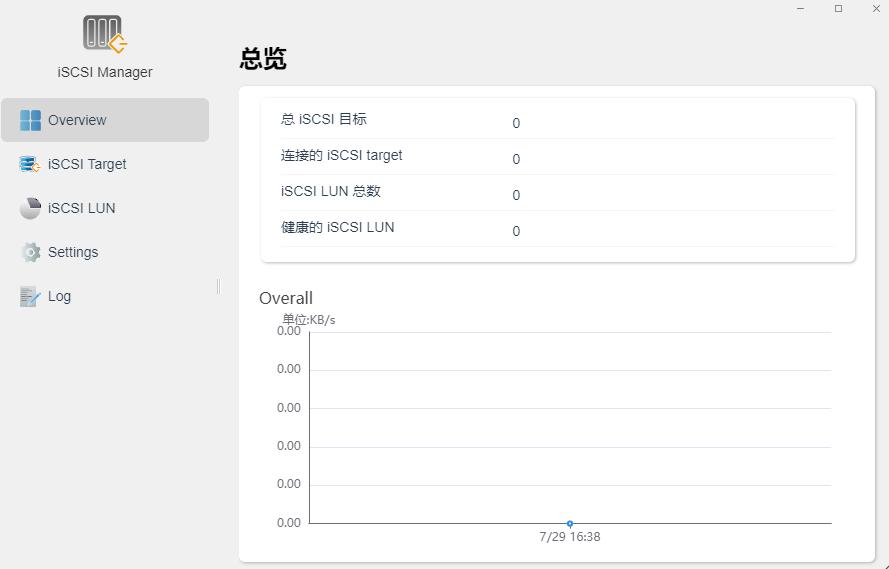Select the 总 iSCSI 目标 row

(x=557, y=121)
